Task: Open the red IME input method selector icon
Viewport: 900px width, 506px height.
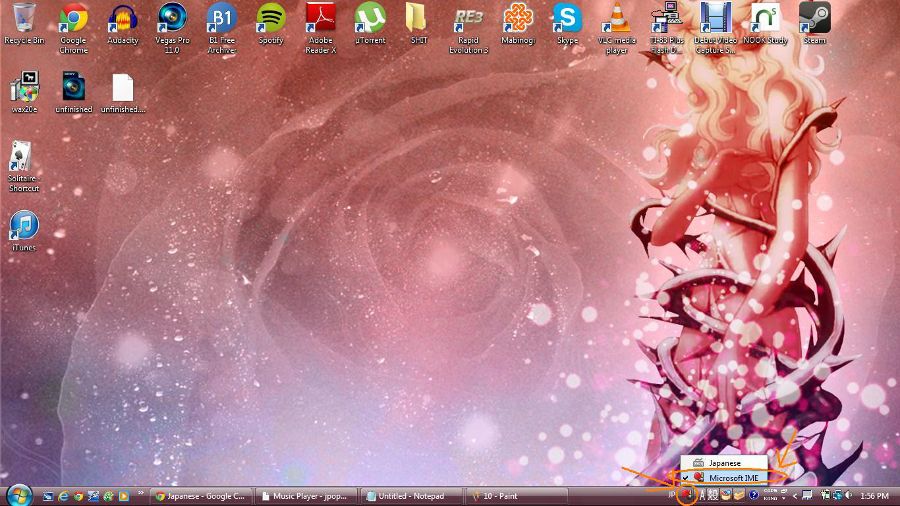Action: [687, 495]
